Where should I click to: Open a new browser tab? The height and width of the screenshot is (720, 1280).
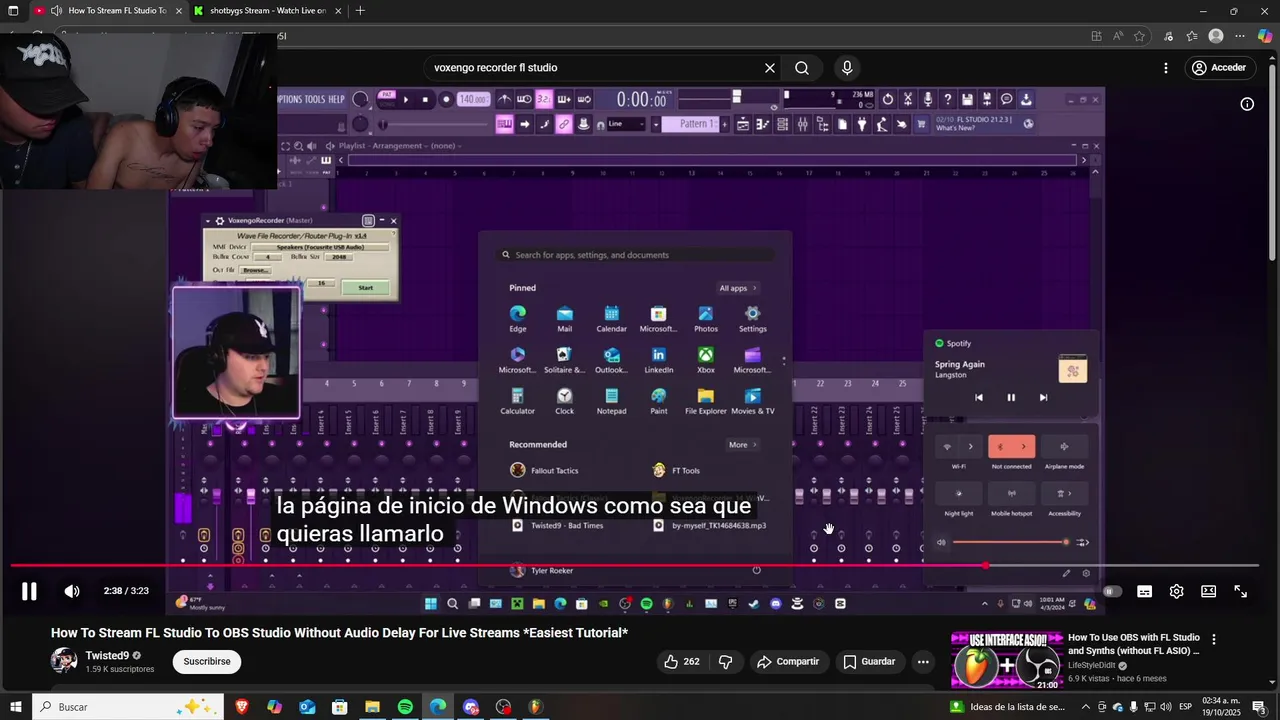click(x=360, y=11)
